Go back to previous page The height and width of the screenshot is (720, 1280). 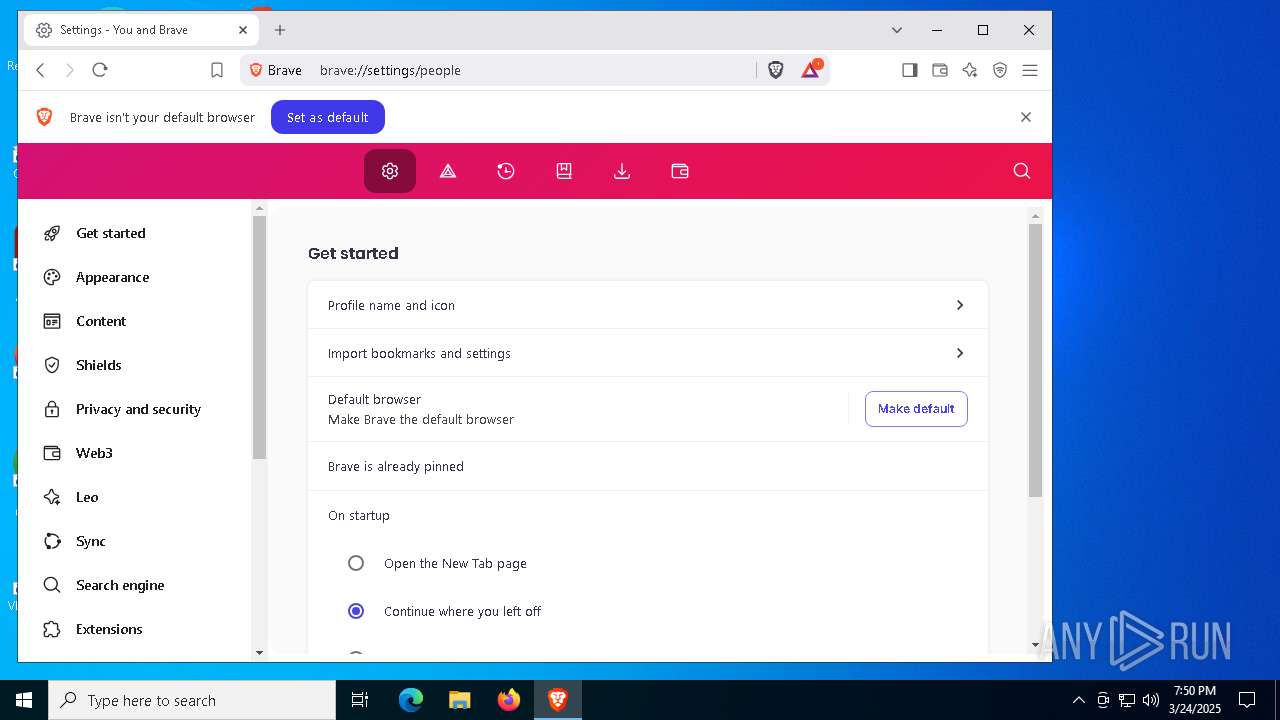[41, 70]
